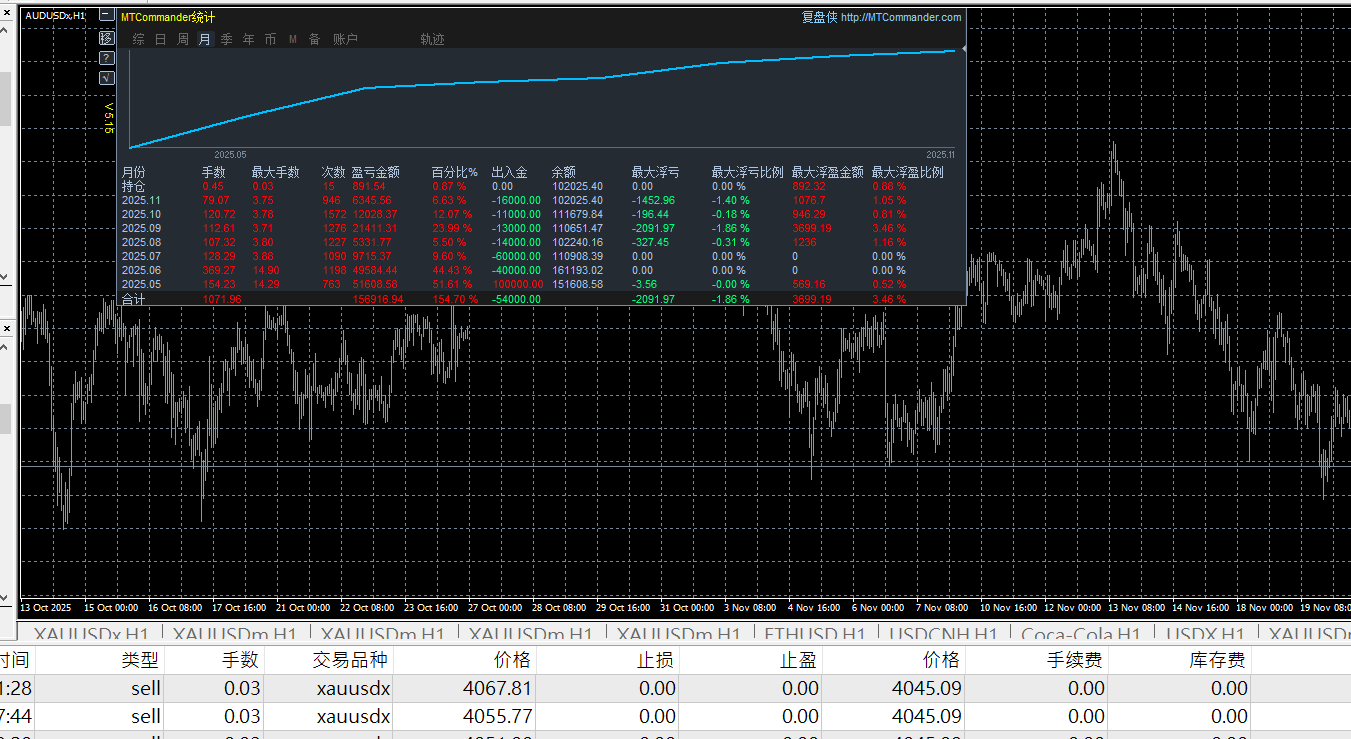Viewport: 1351px width, 739px height.
Task: Open the 轨迹 trajectory tab
Action: tap(432, 39)
